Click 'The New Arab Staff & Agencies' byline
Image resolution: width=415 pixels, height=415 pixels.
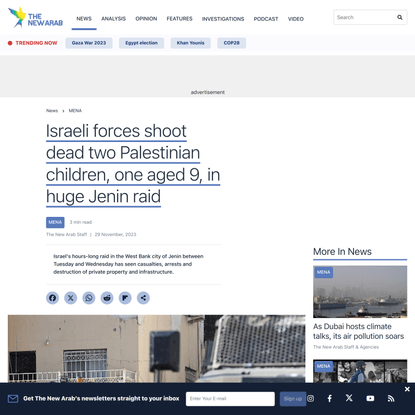click(x=346, y=347)
